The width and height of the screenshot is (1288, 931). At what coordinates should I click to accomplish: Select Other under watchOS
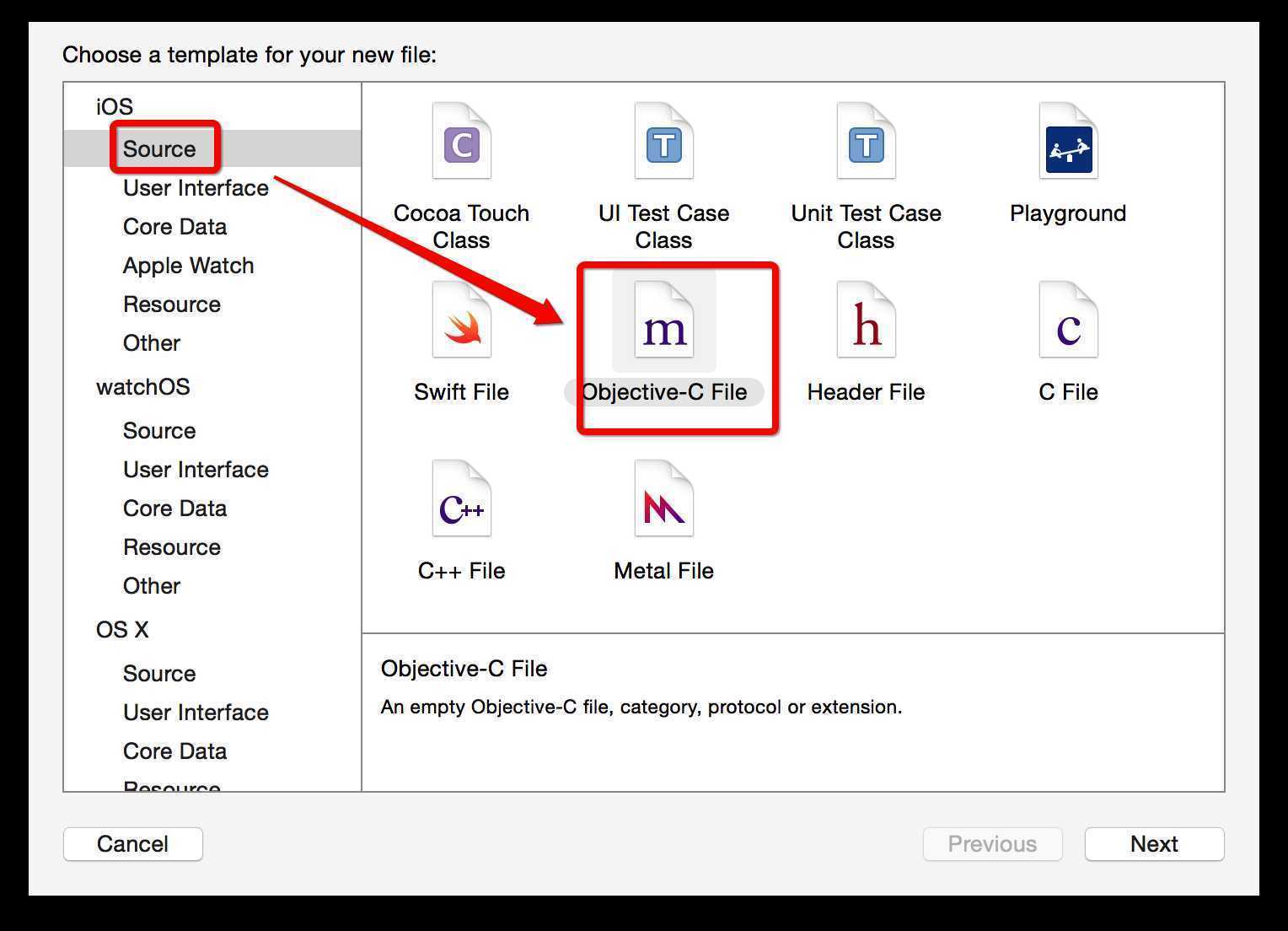pyautogui.click(x=152, y=586)
